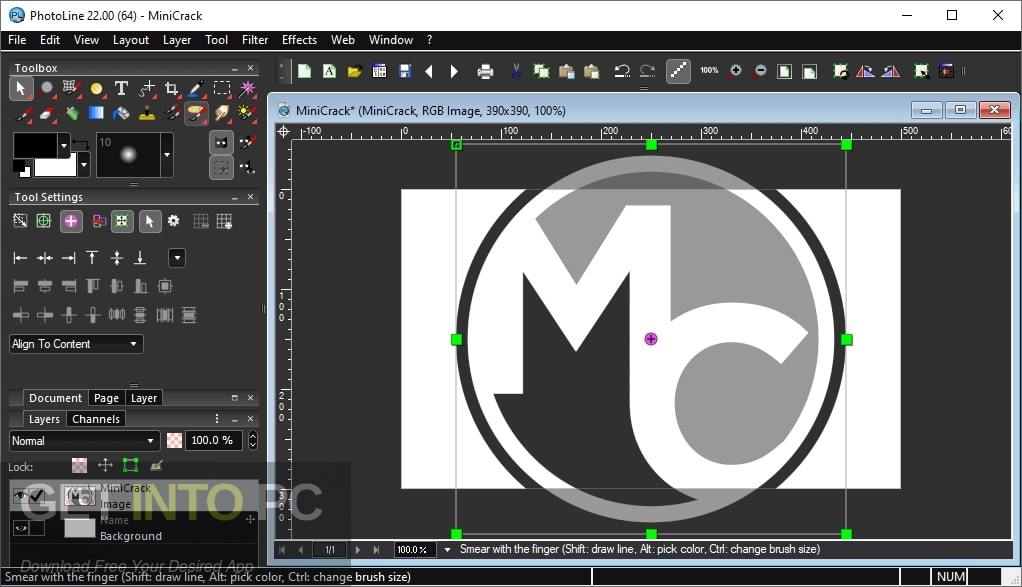Image resolution: width=1022 pixels, height=587 pixels.
Task: Open the Normal blend mode dropdown
Action: [x=84, y=441]
